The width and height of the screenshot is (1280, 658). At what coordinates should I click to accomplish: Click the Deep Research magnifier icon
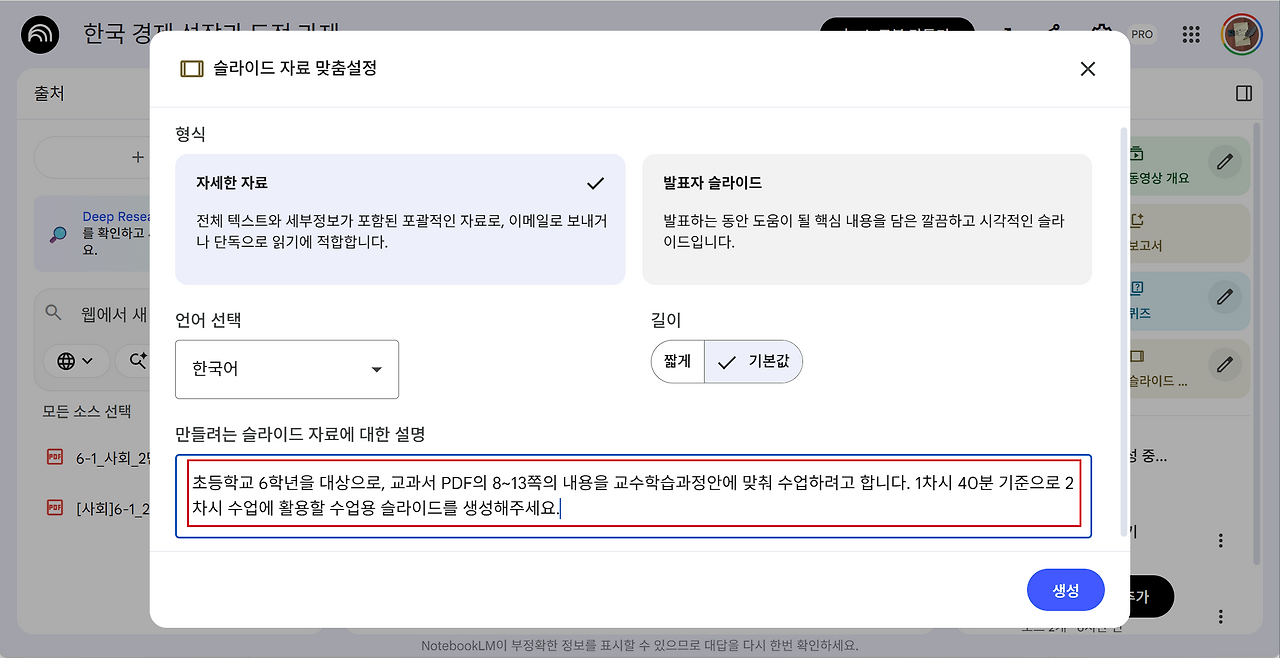click(59, 235)
